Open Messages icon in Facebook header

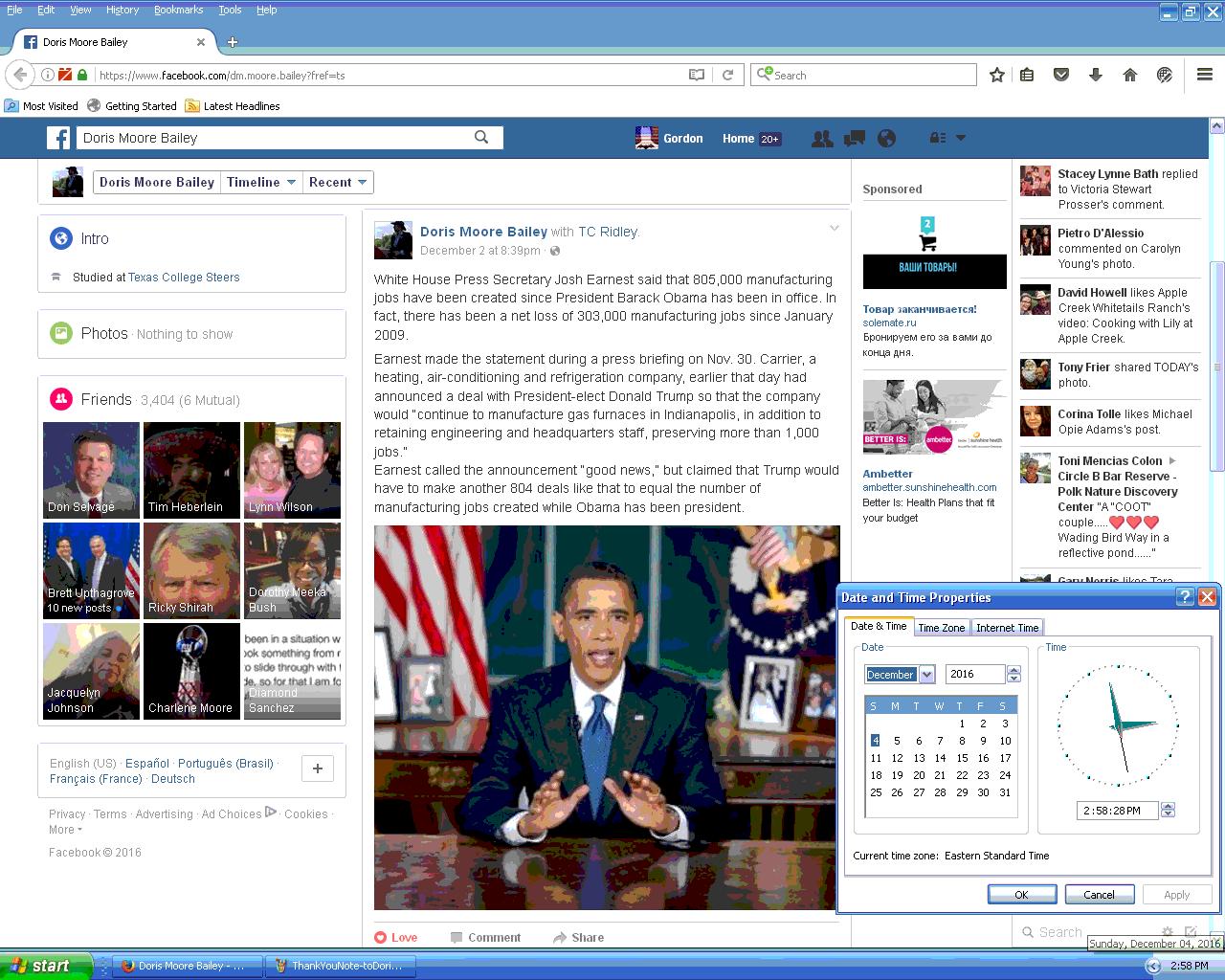[x=854, y=139]
